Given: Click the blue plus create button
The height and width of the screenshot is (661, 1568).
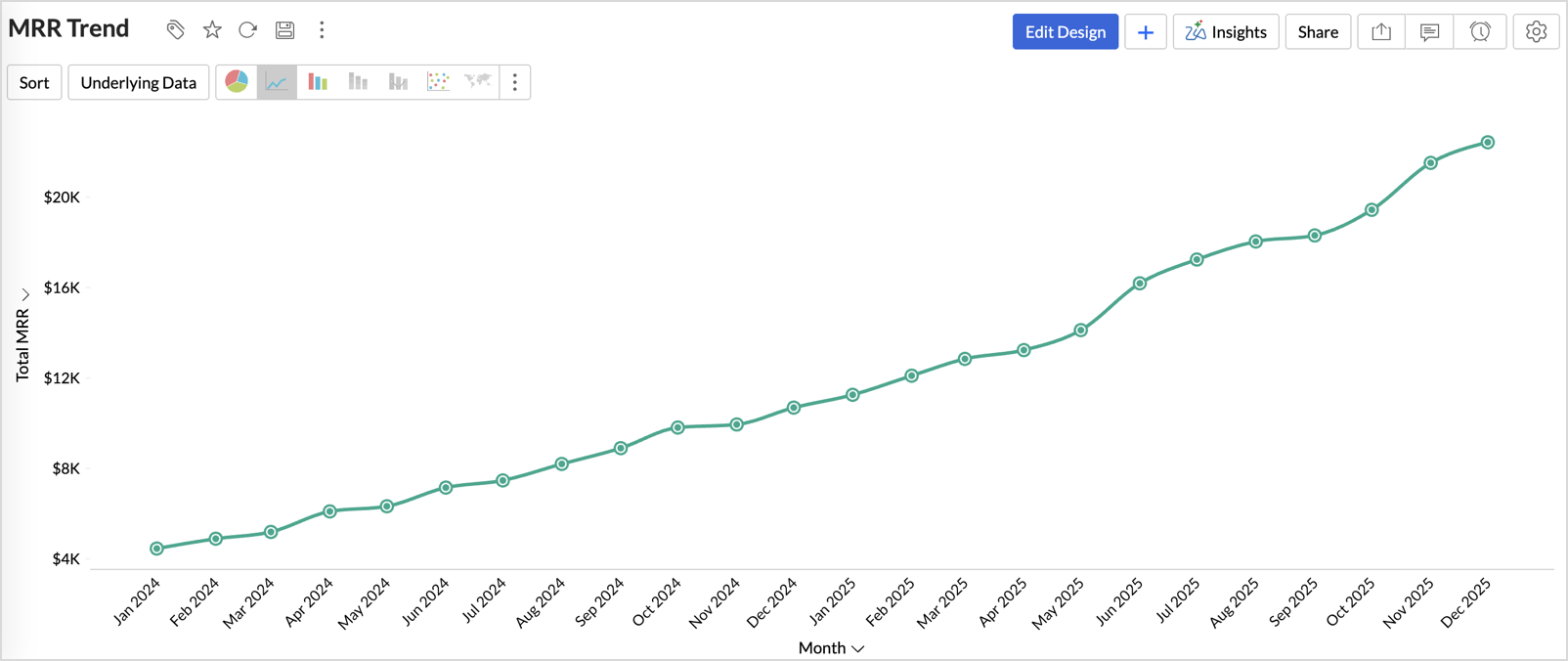Looking at the screenshot, I should click(x=1145, y=32).
